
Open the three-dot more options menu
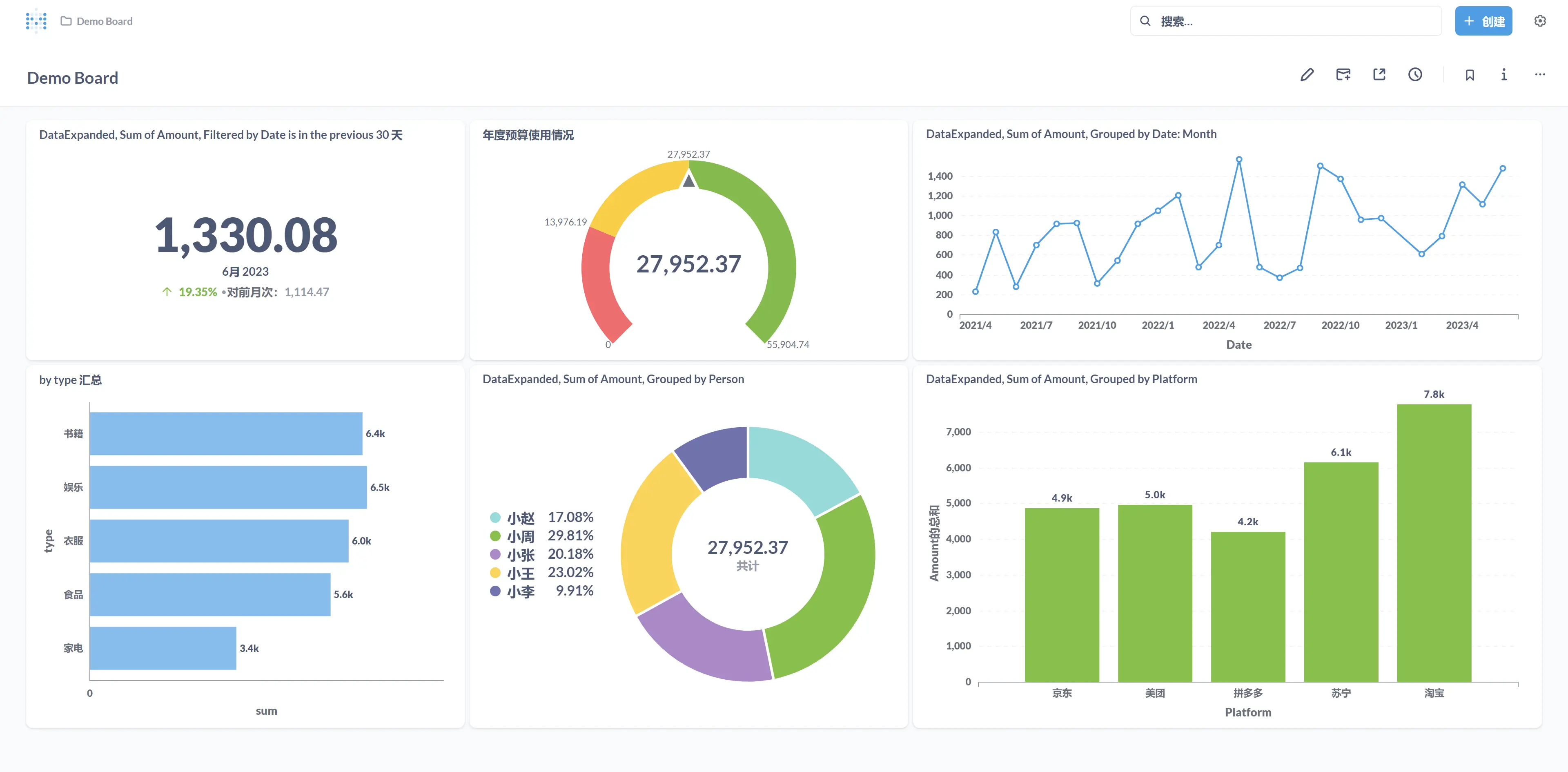click(x=1540, y=75)
